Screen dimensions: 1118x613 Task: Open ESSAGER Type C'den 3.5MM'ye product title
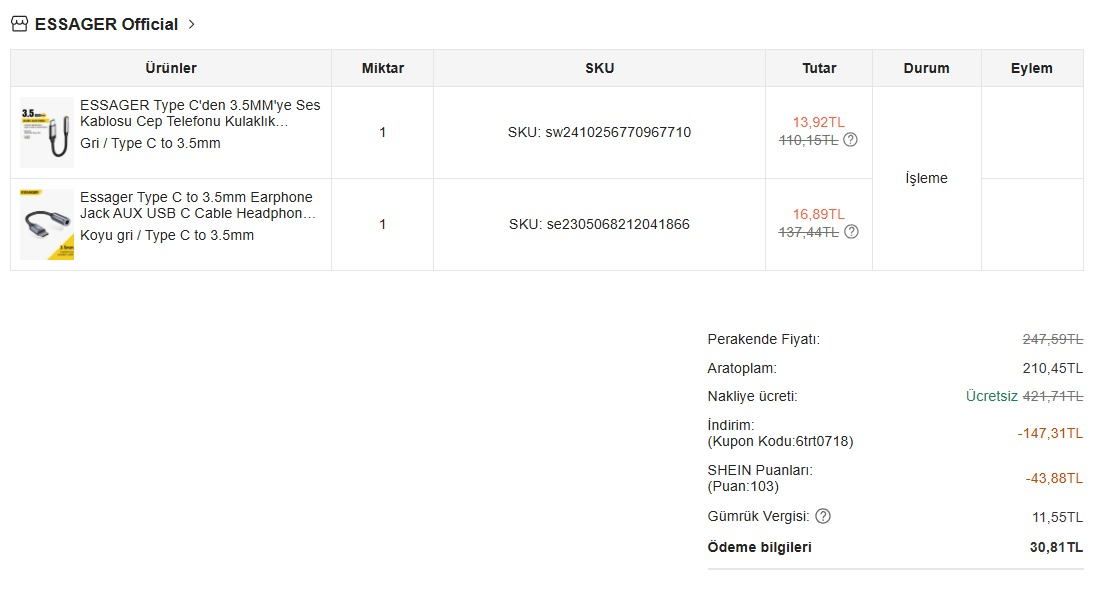(200, 113)
